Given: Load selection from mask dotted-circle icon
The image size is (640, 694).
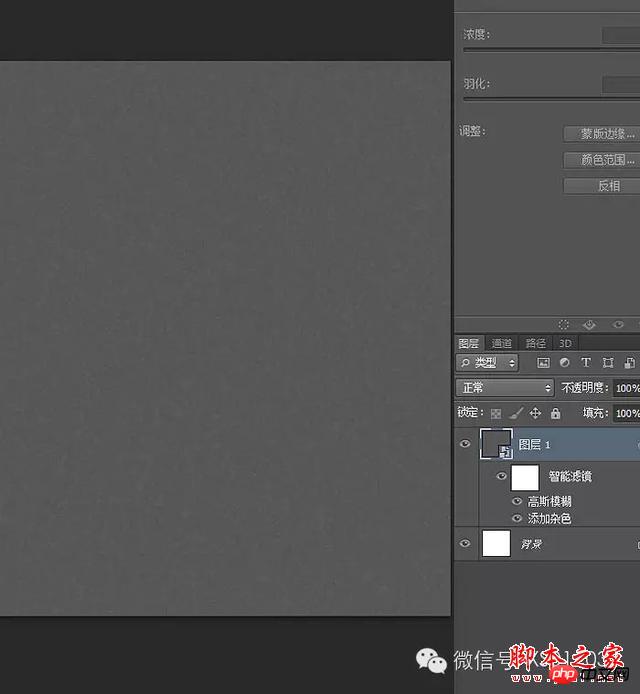Looking at the screenshot, I should coord(563,325).
